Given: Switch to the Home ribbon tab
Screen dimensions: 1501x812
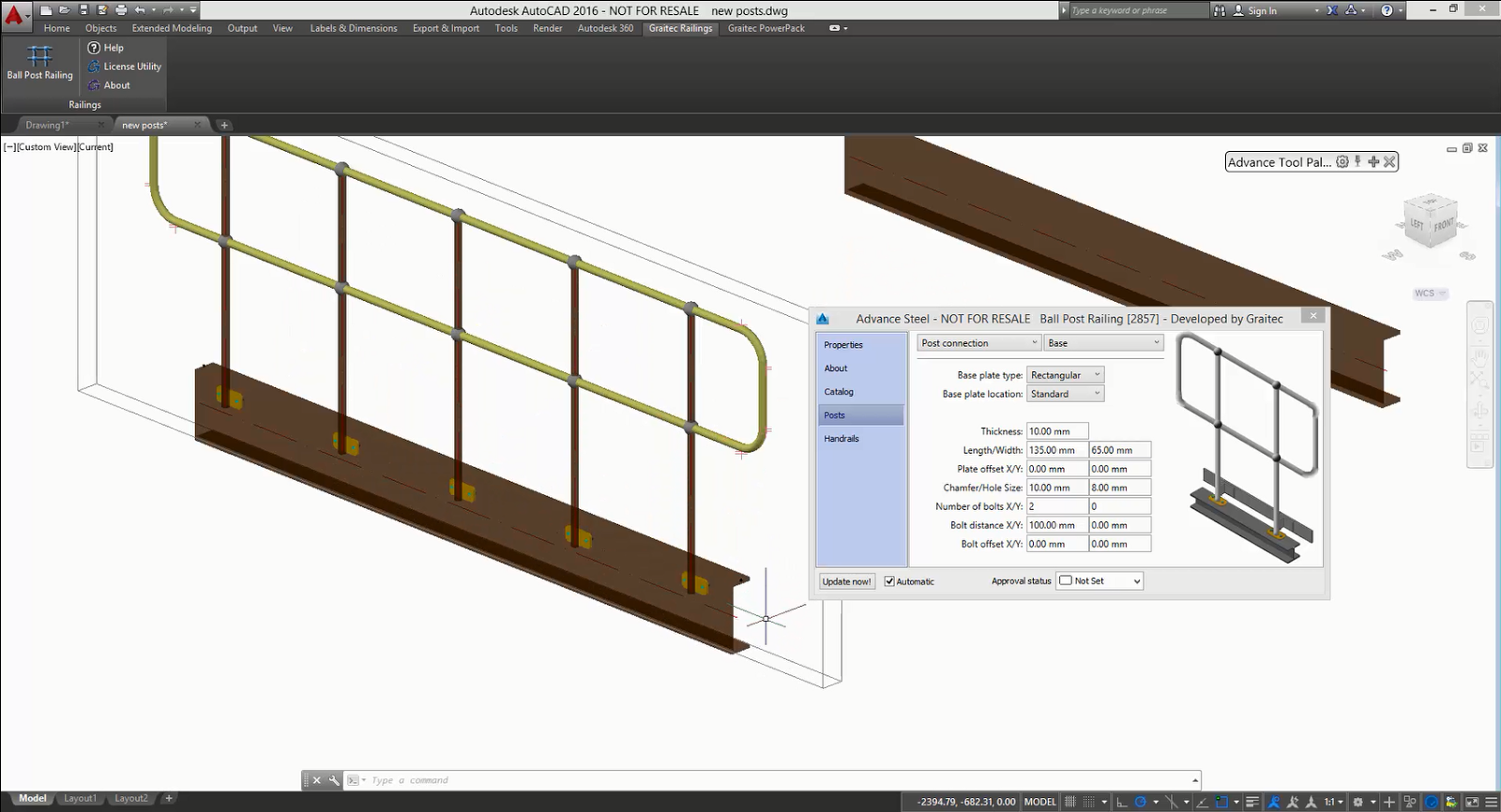Looking at the screenshot, I should click(56, 28).
